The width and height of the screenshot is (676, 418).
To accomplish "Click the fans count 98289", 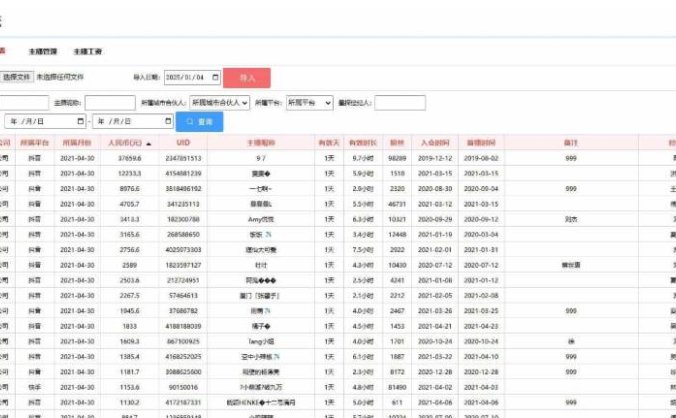I will [x=397, y=159].
